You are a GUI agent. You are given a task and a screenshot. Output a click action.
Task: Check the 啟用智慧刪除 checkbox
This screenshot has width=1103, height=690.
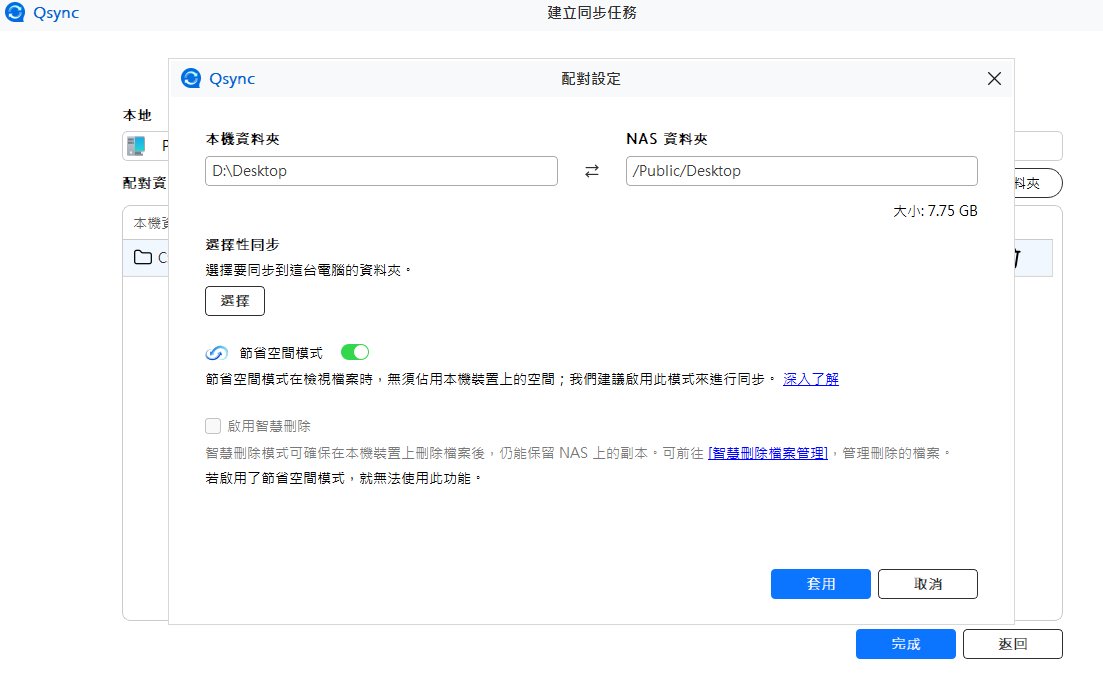[x=213, y=426]
